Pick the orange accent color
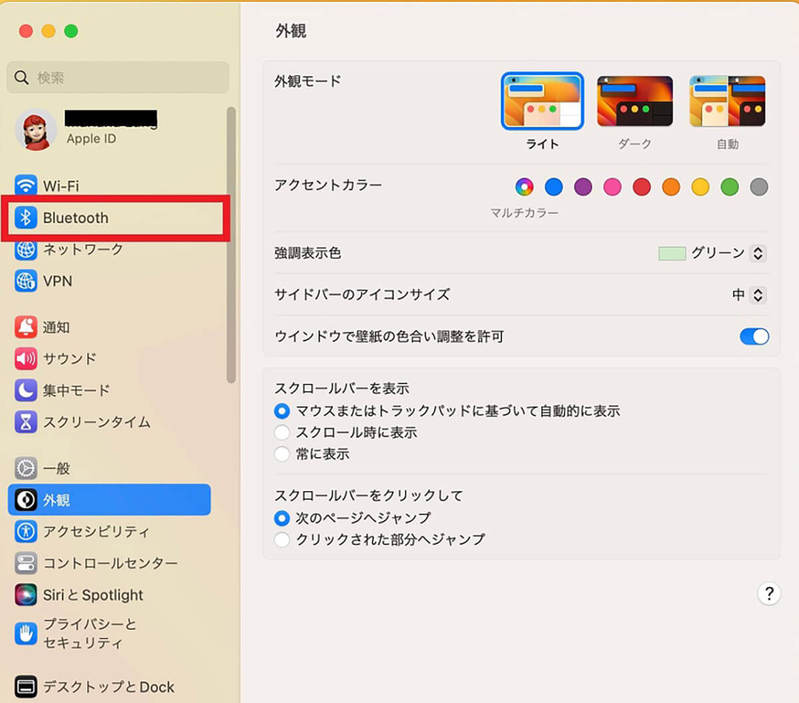 [x=671, y=187]
